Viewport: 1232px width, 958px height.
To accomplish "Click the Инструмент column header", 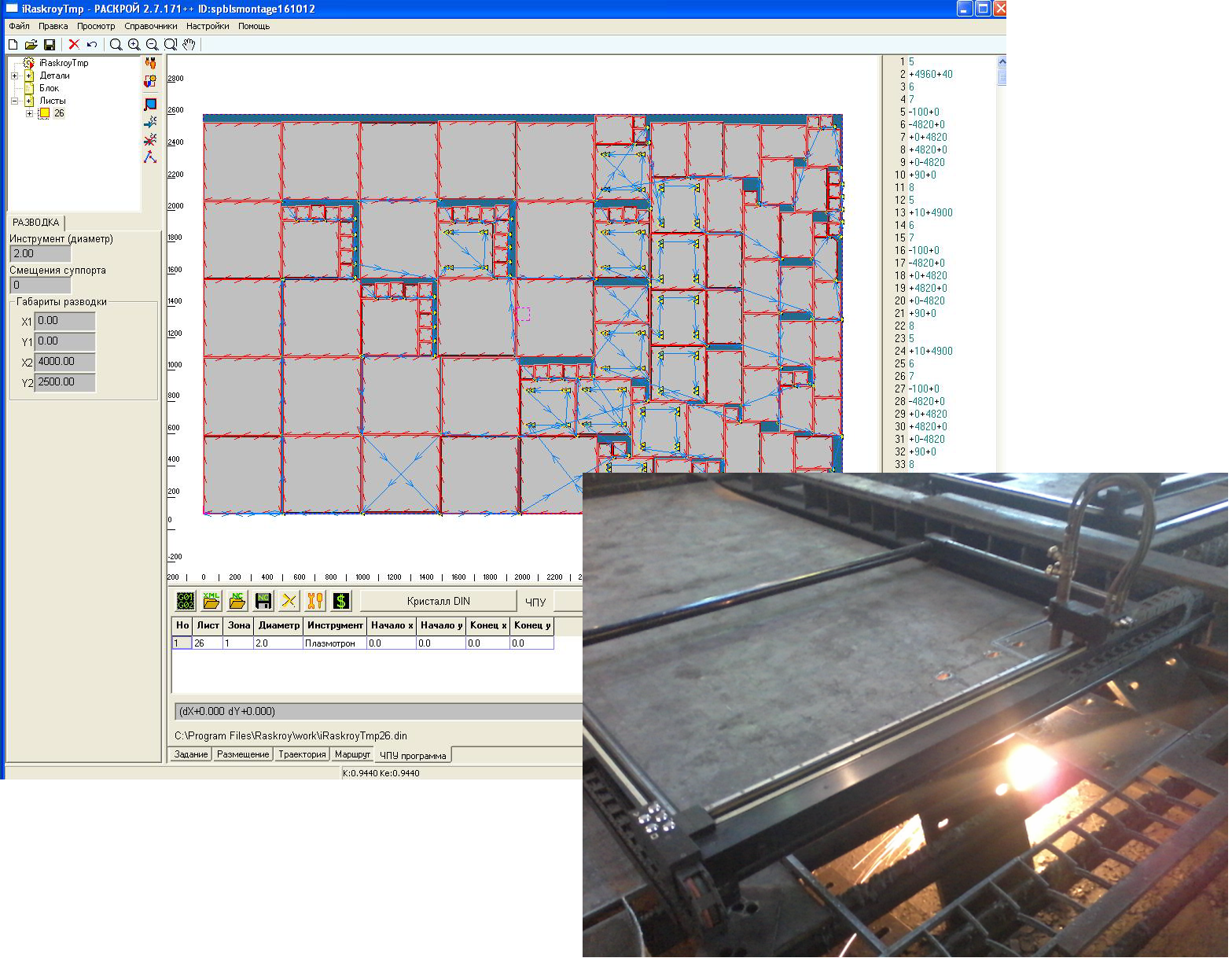I will 335,625.
